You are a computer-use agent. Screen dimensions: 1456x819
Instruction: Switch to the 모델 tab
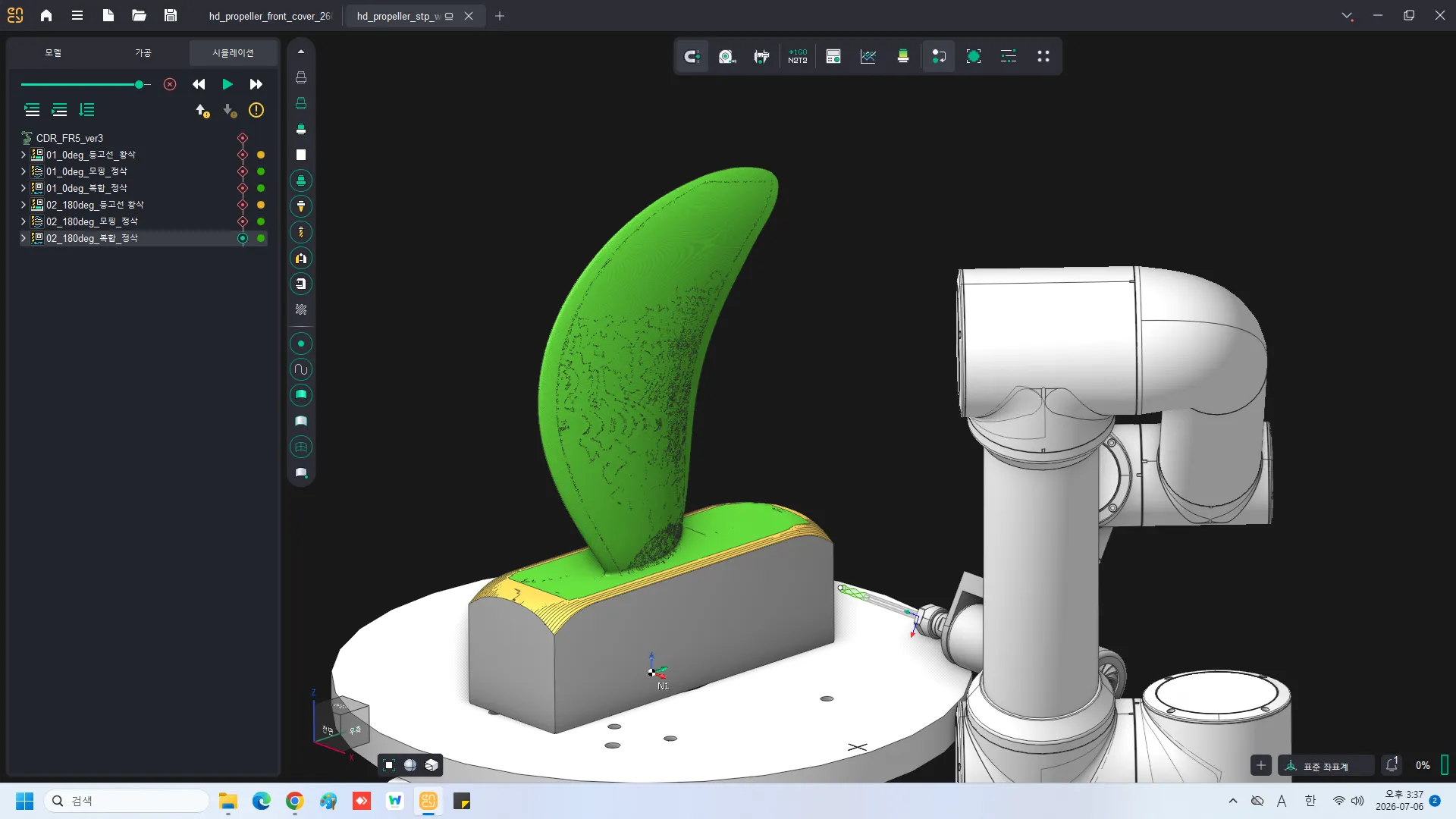(x=53, y=53)
